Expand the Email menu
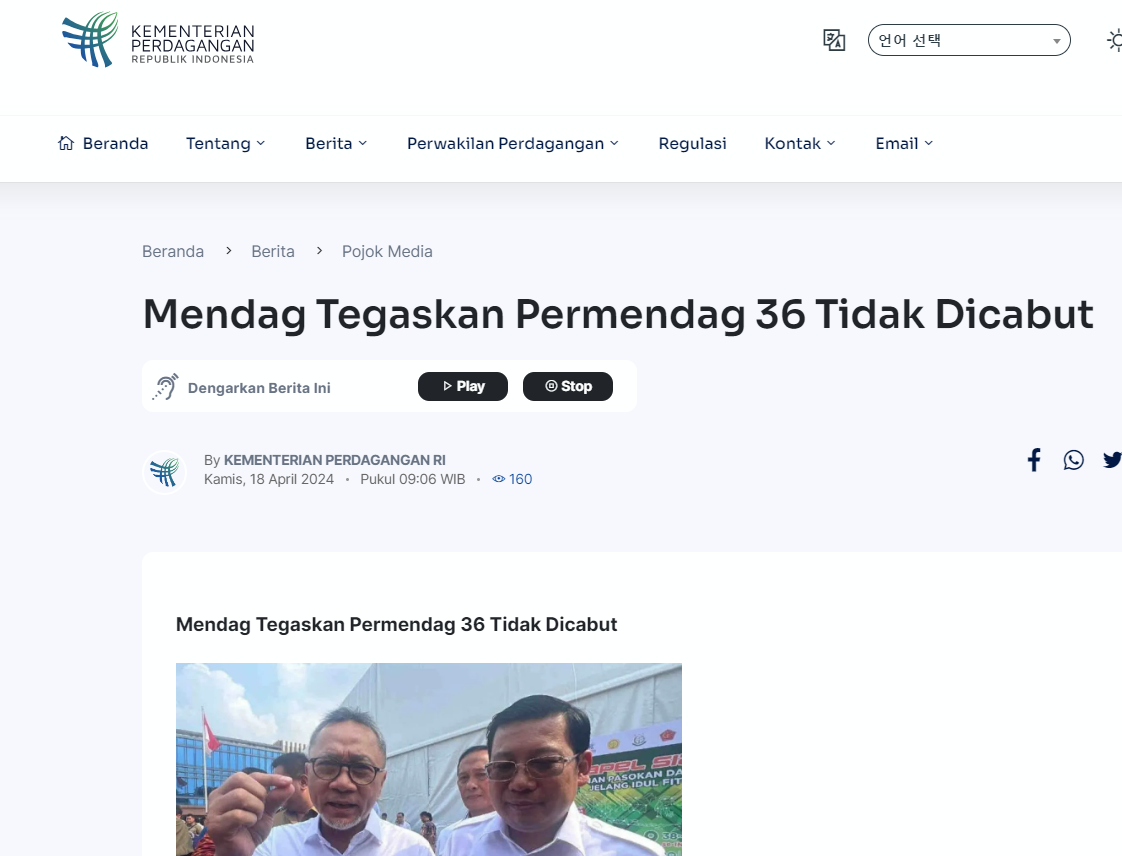Screen dimensions: 1122x856 [904, 143]
